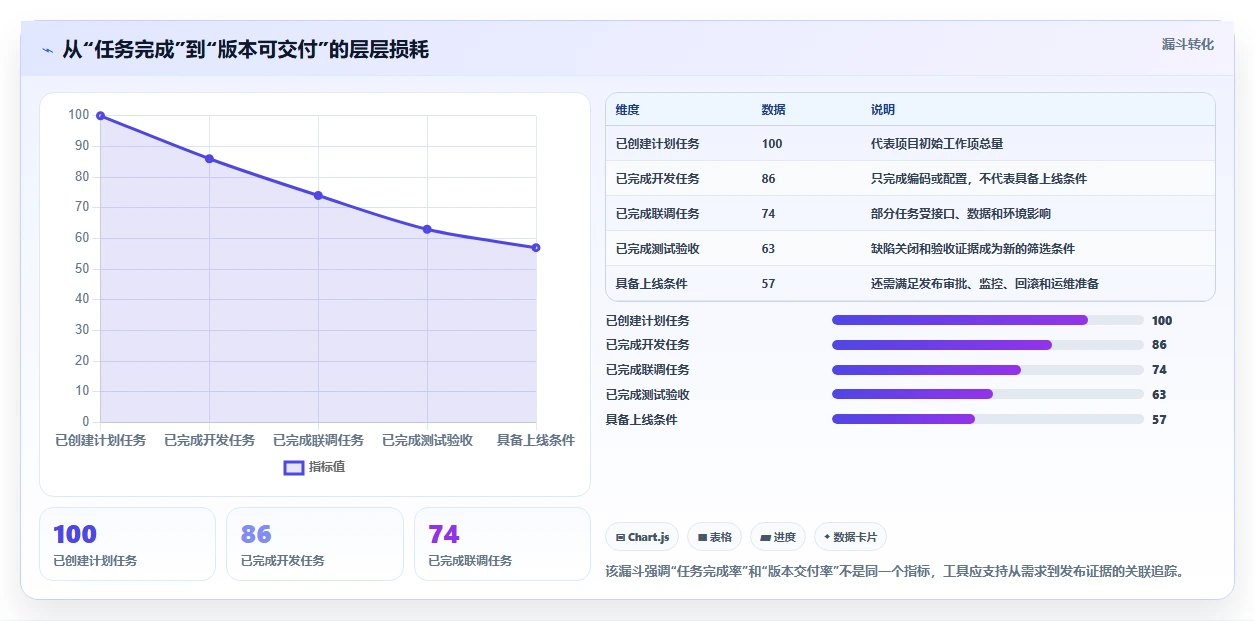Image resolution: width=1255 pixels, height=621 pixels.
Task: Click the chart data point at 已完成测试验收
Action: coord(427,229)
